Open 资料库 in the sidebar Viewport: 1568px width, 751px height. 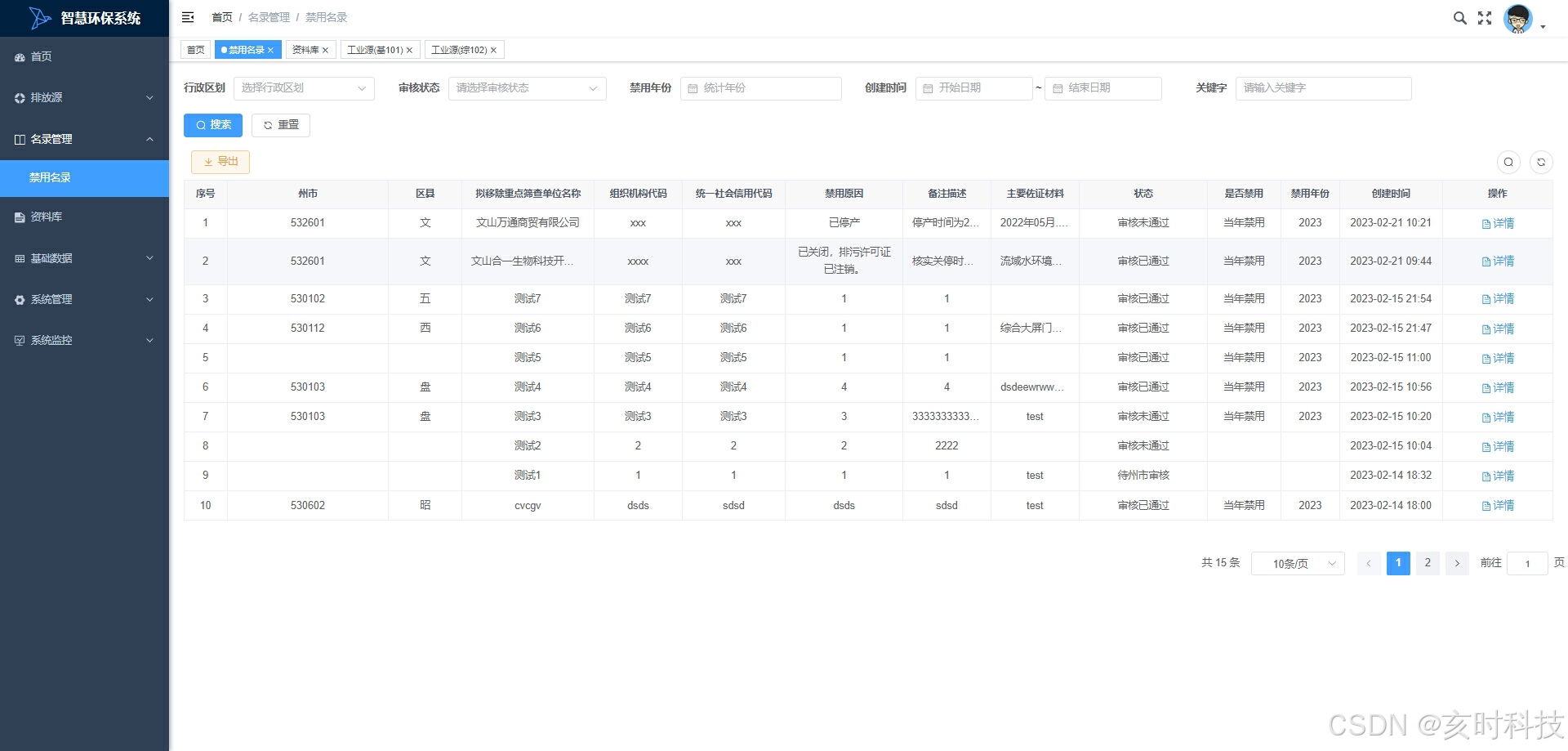pyautogui.click(x=84, y=217)
